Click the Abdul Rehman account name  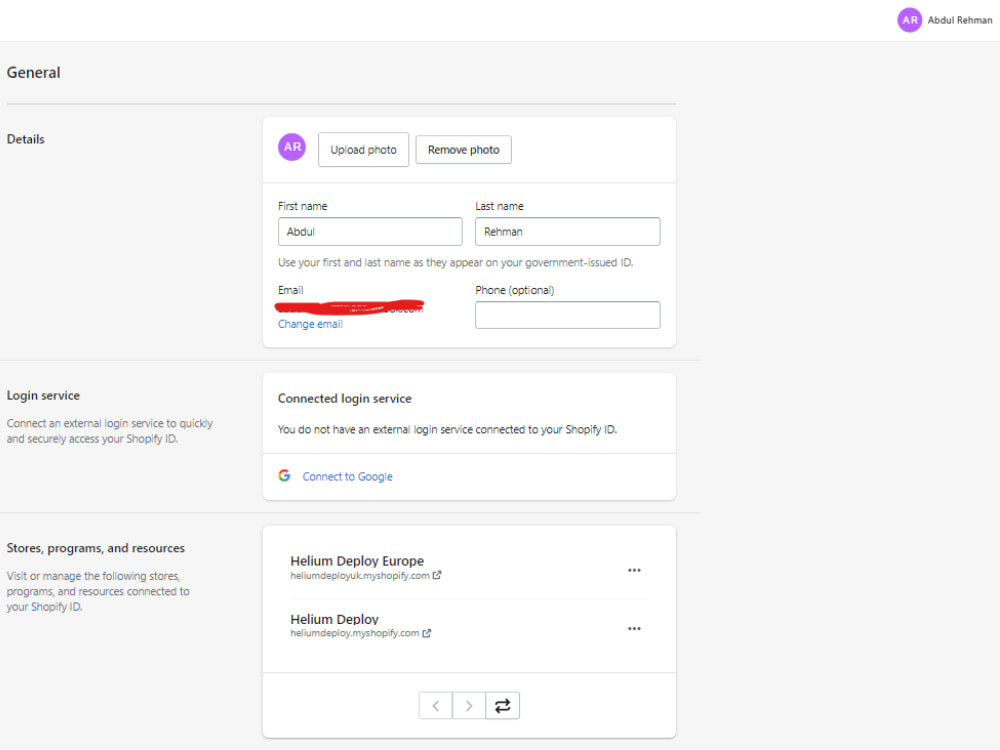pyautogui.click(x=960, y=20)
